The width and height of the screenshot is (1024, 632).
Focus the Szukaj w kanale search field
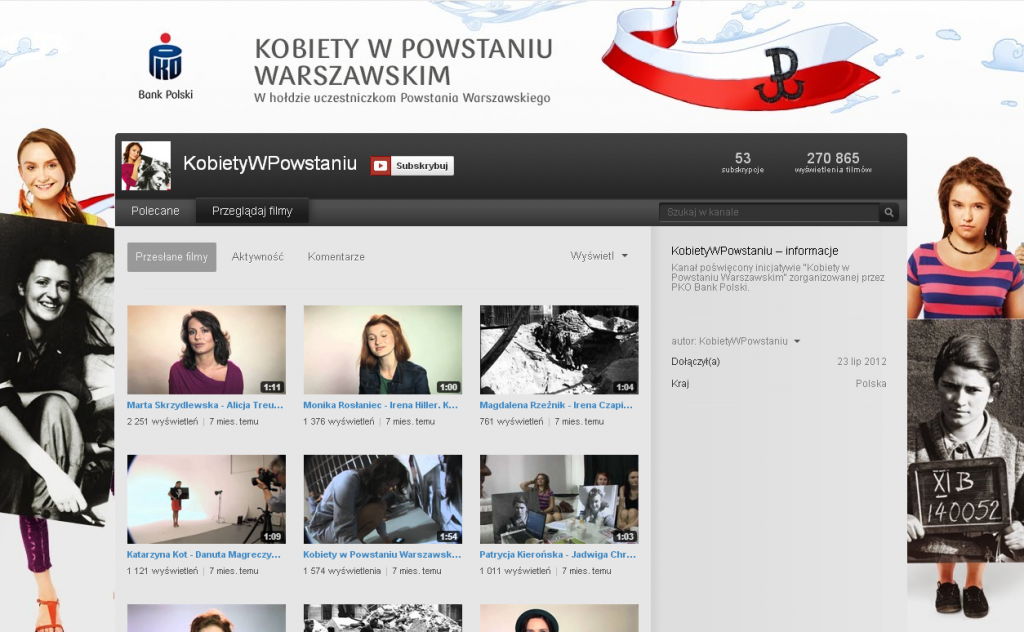[768, 212]
